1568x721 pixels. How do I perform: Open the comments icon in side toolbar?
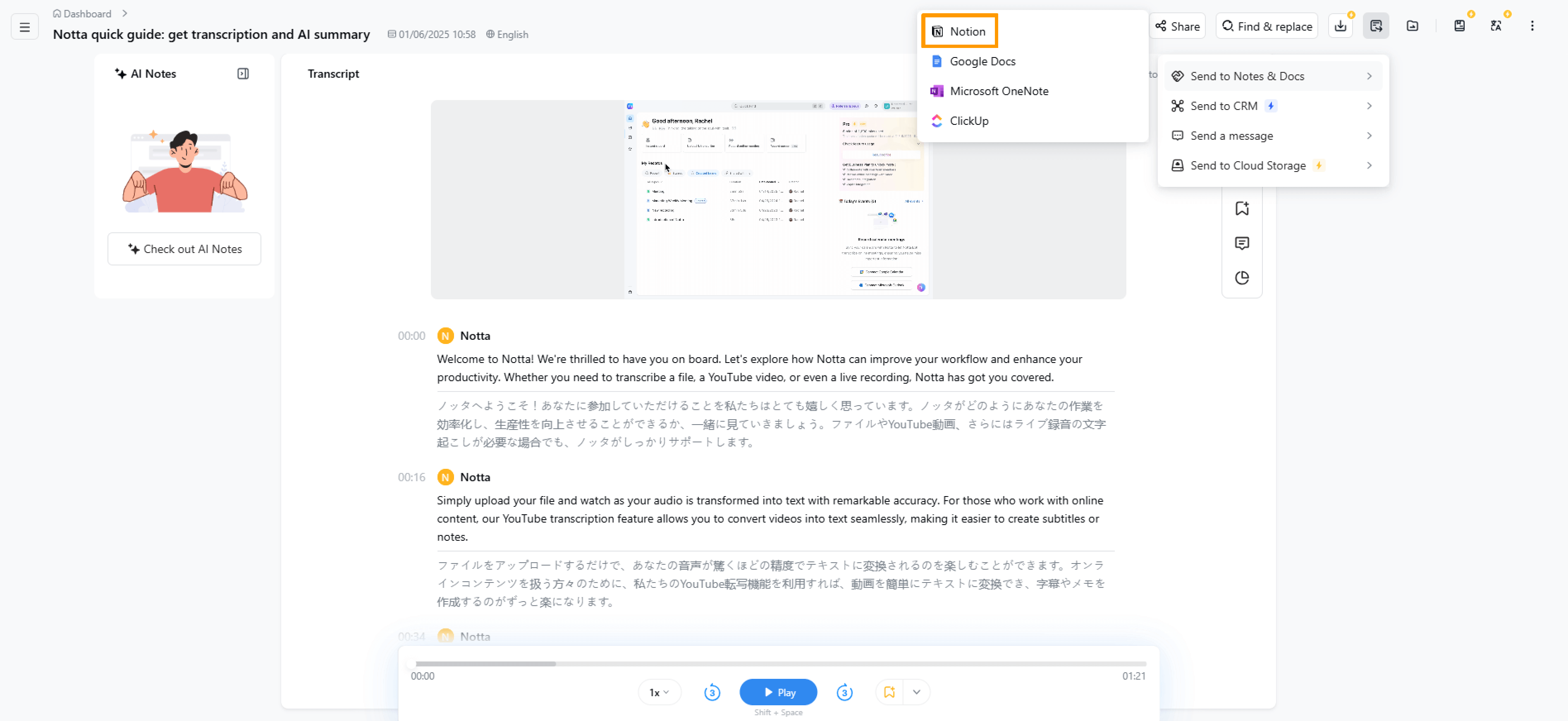(x=1242, y=244)
